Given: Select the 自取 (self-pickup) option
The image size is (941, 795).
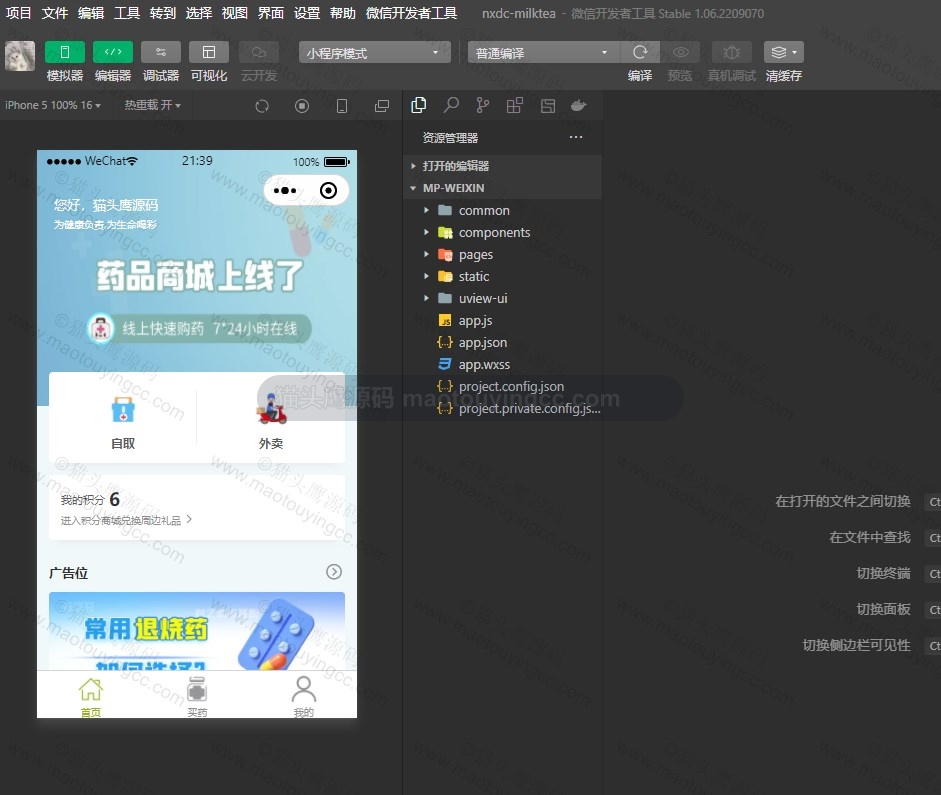Looking at the screenshot, I should (123, 421).
